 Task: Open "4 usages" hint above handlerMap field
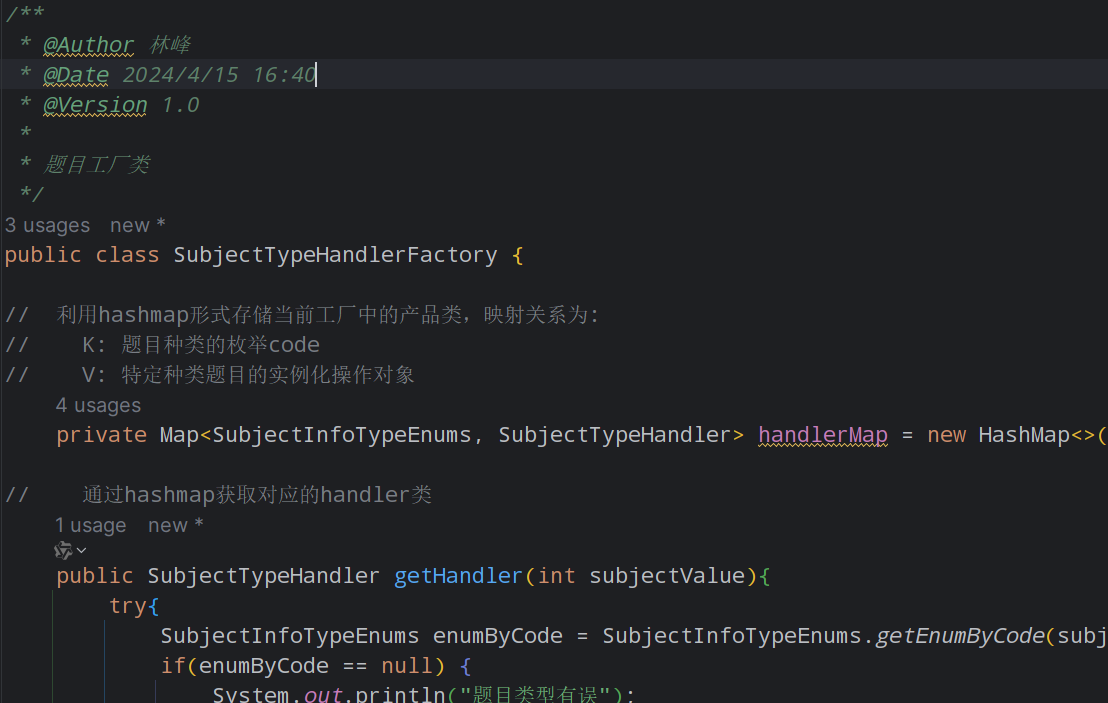click(x=98, y=405)
